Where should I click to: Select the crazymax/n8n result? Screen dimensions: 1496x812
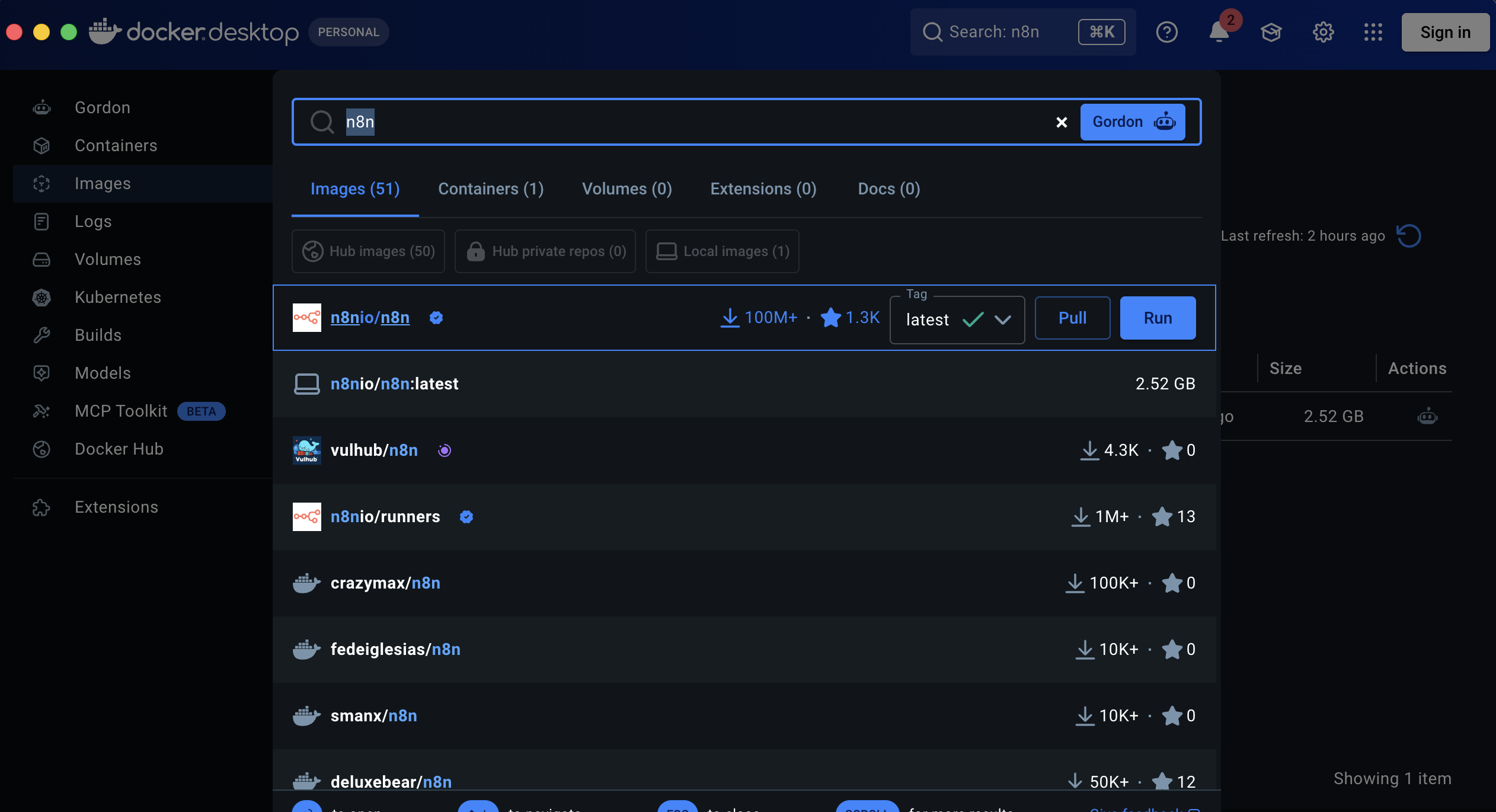[x=744, y=583]
